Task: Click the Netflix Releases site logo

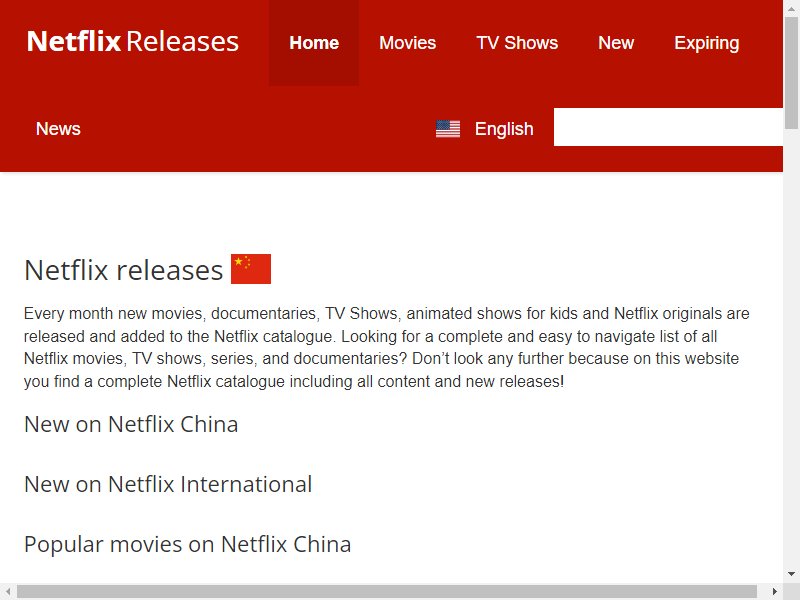Action: pyautogui.click(x=133, y=41)
